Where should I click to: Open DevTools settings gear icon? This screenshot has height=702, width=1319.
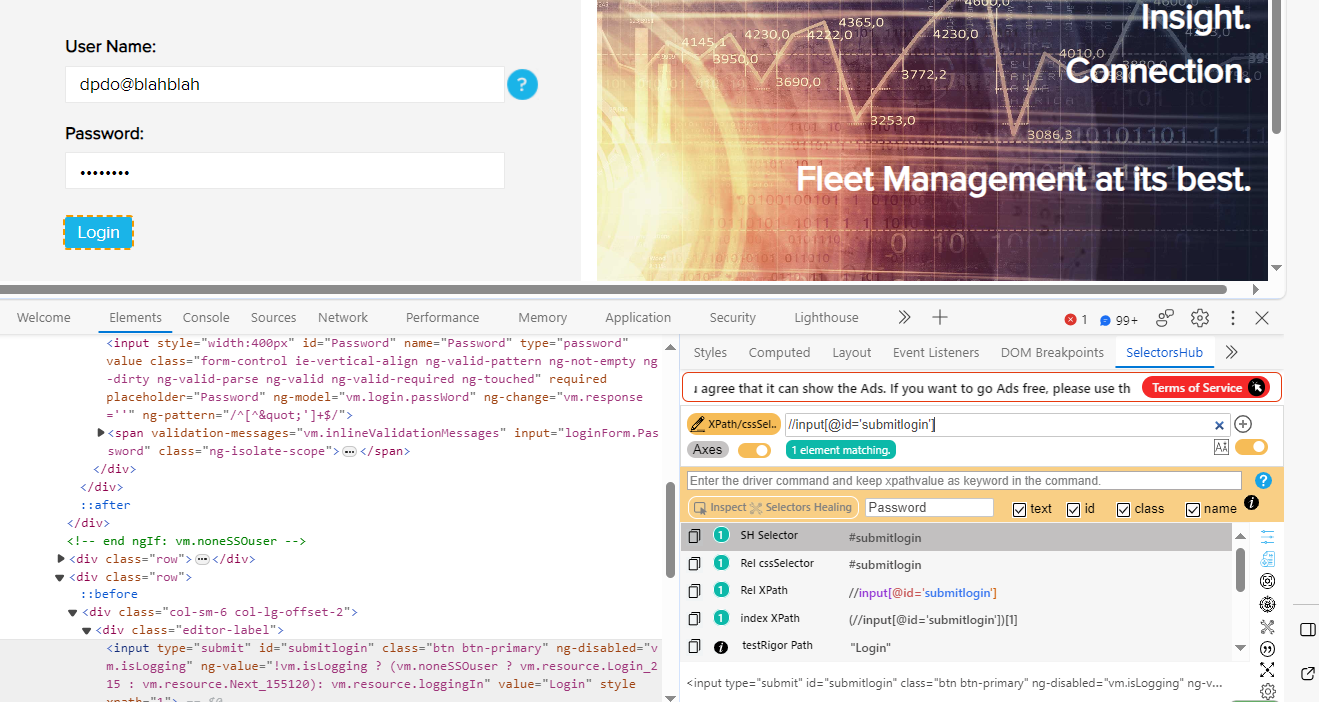click(1200, 318)
